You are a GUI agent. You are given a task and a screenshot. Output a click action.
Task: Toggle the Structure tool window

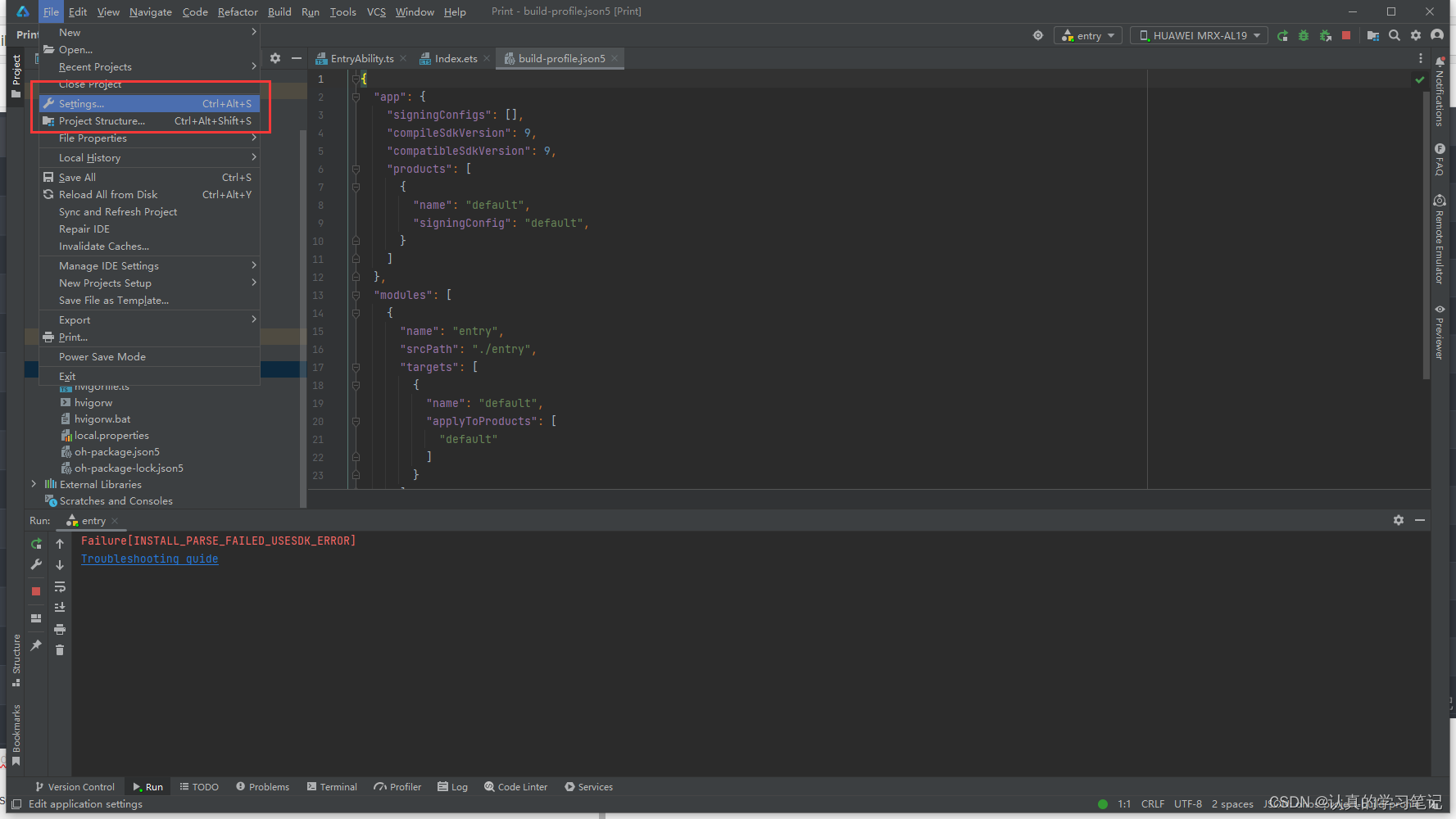coord(16,660)
